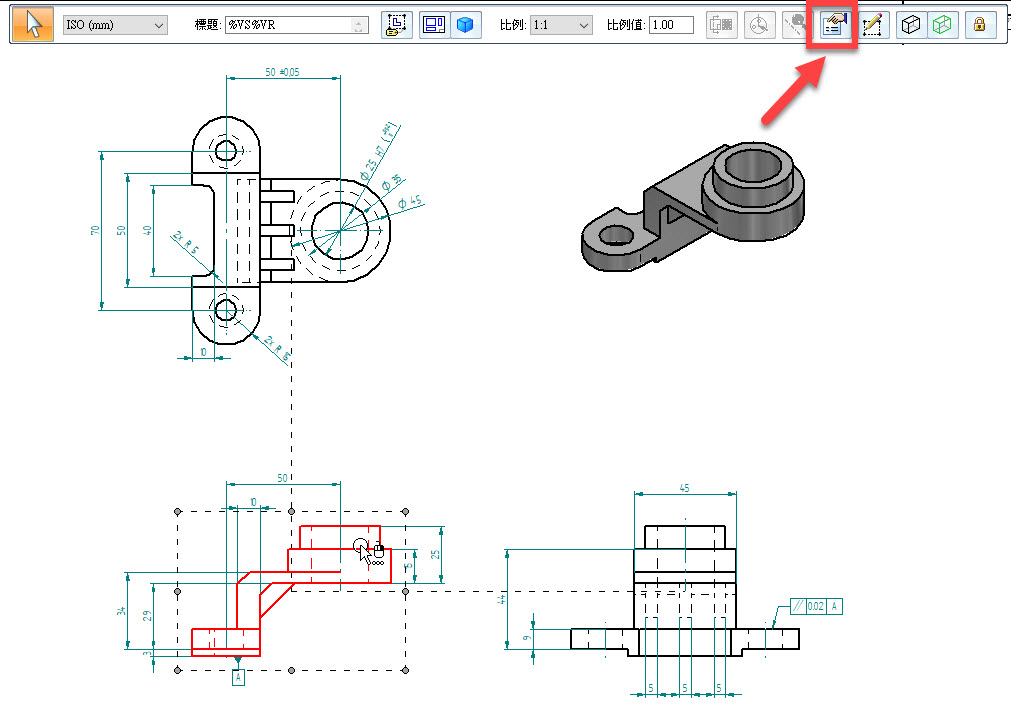
Task: Click the greyed view alignment icon
Action: tap(721, 25)
